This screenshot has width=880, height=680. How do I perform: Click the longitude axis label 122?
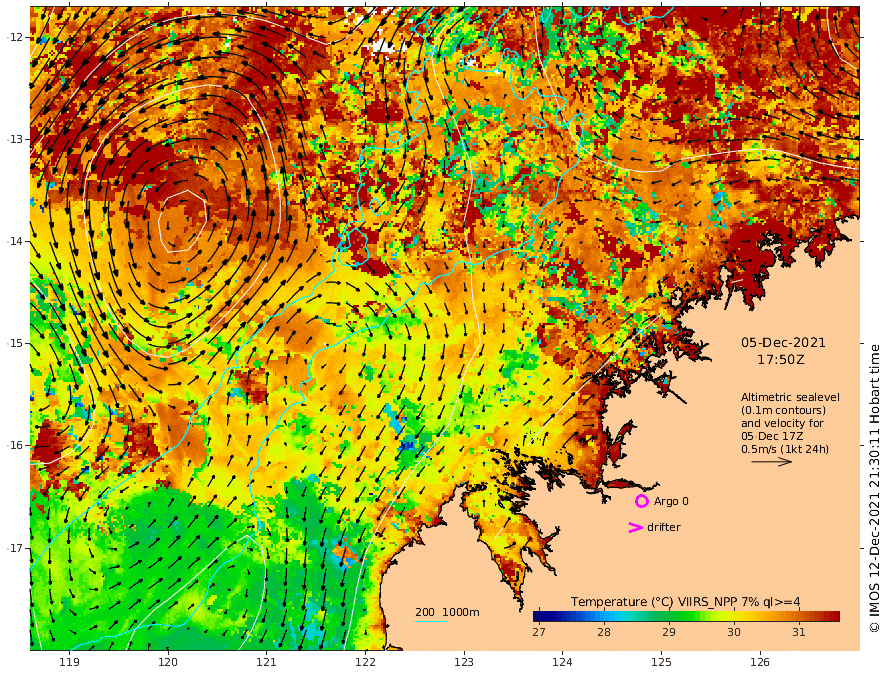click(x=365, y=662)
